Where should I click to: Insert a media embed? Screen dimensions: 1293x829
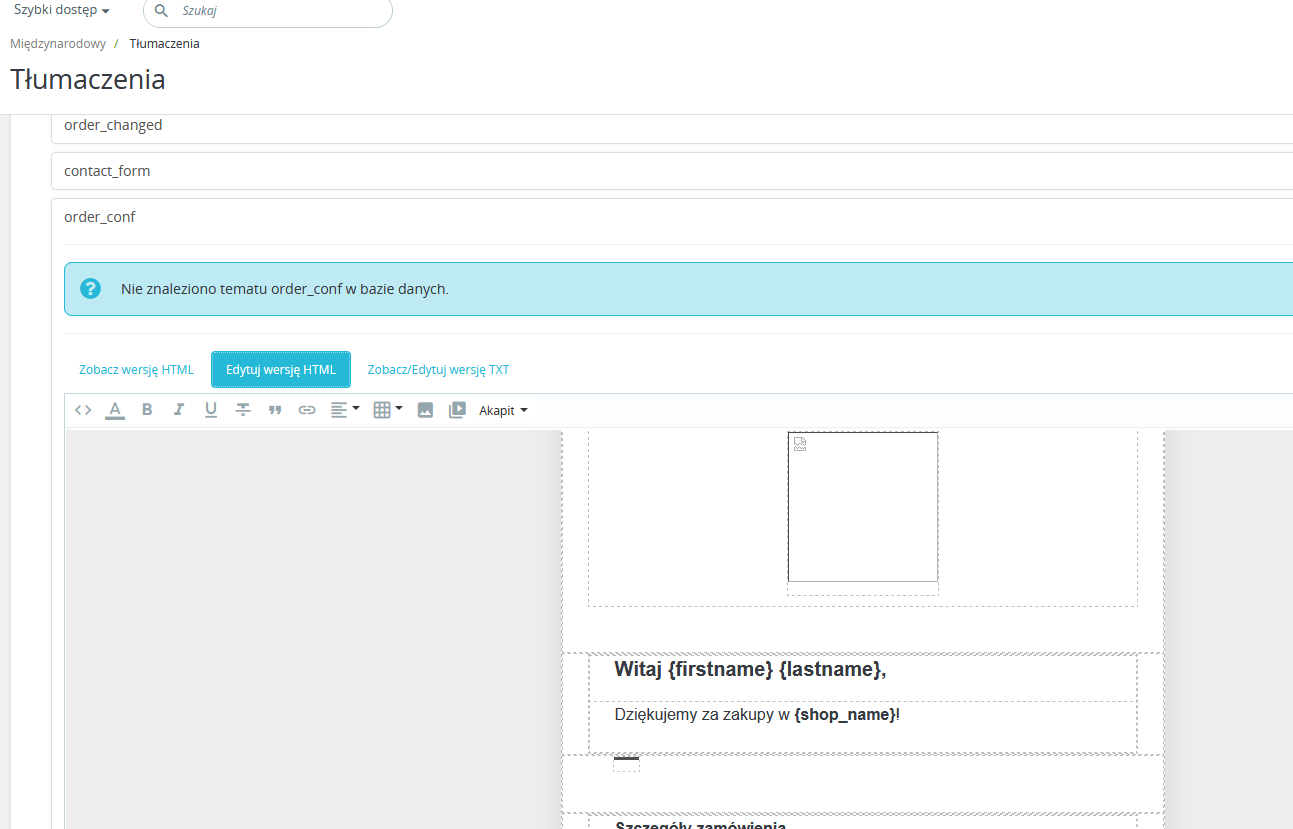[x=457, y=410]
